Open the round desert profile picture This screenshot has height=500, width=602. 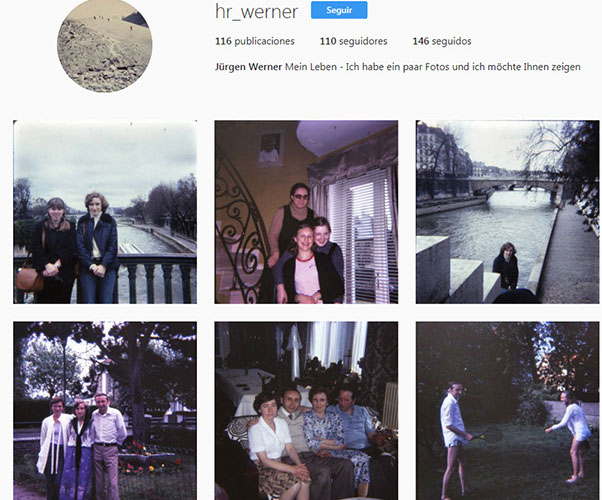click(105, 45)
